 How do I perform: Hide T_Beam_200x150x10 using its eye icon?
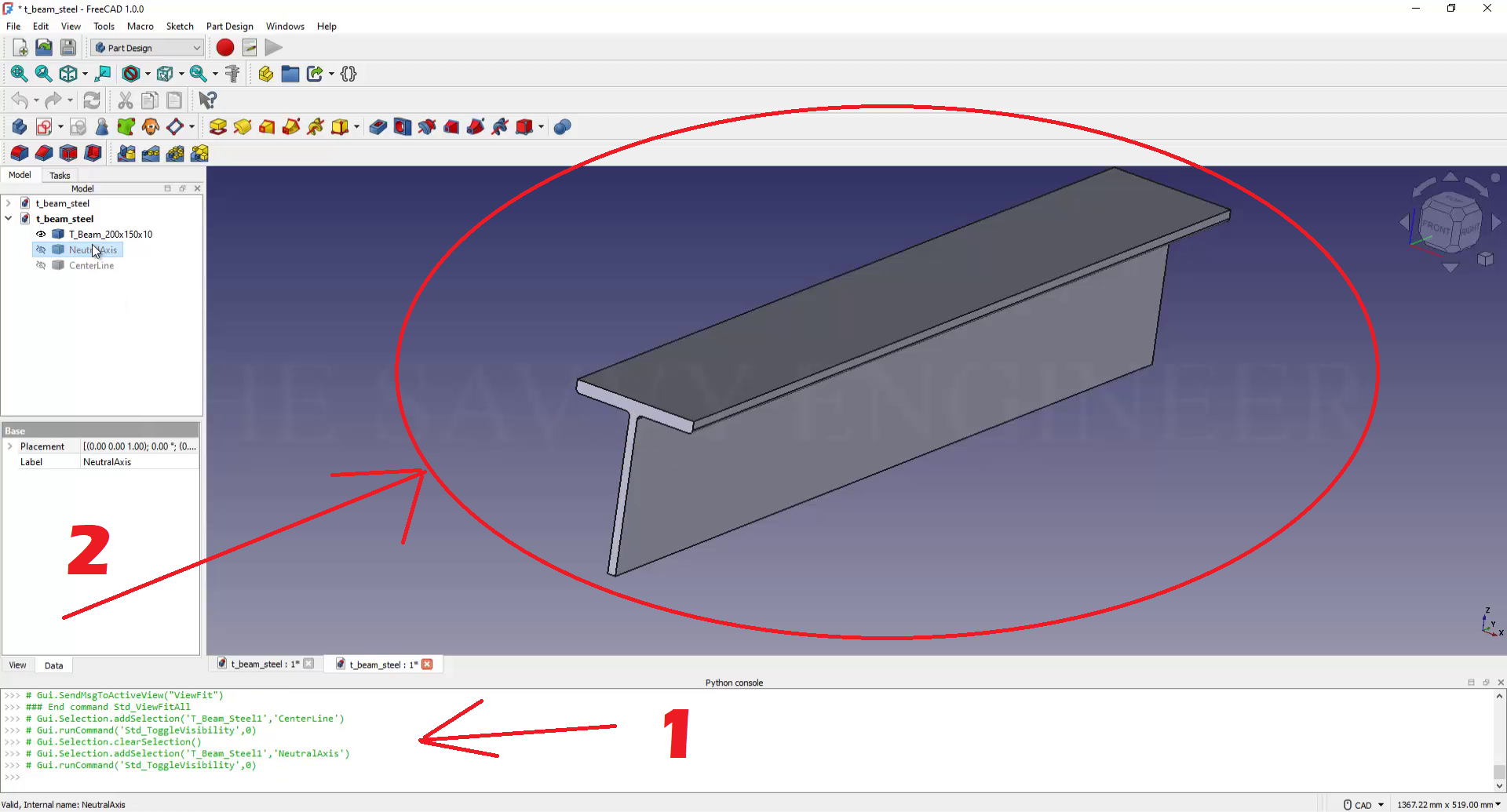41,235
